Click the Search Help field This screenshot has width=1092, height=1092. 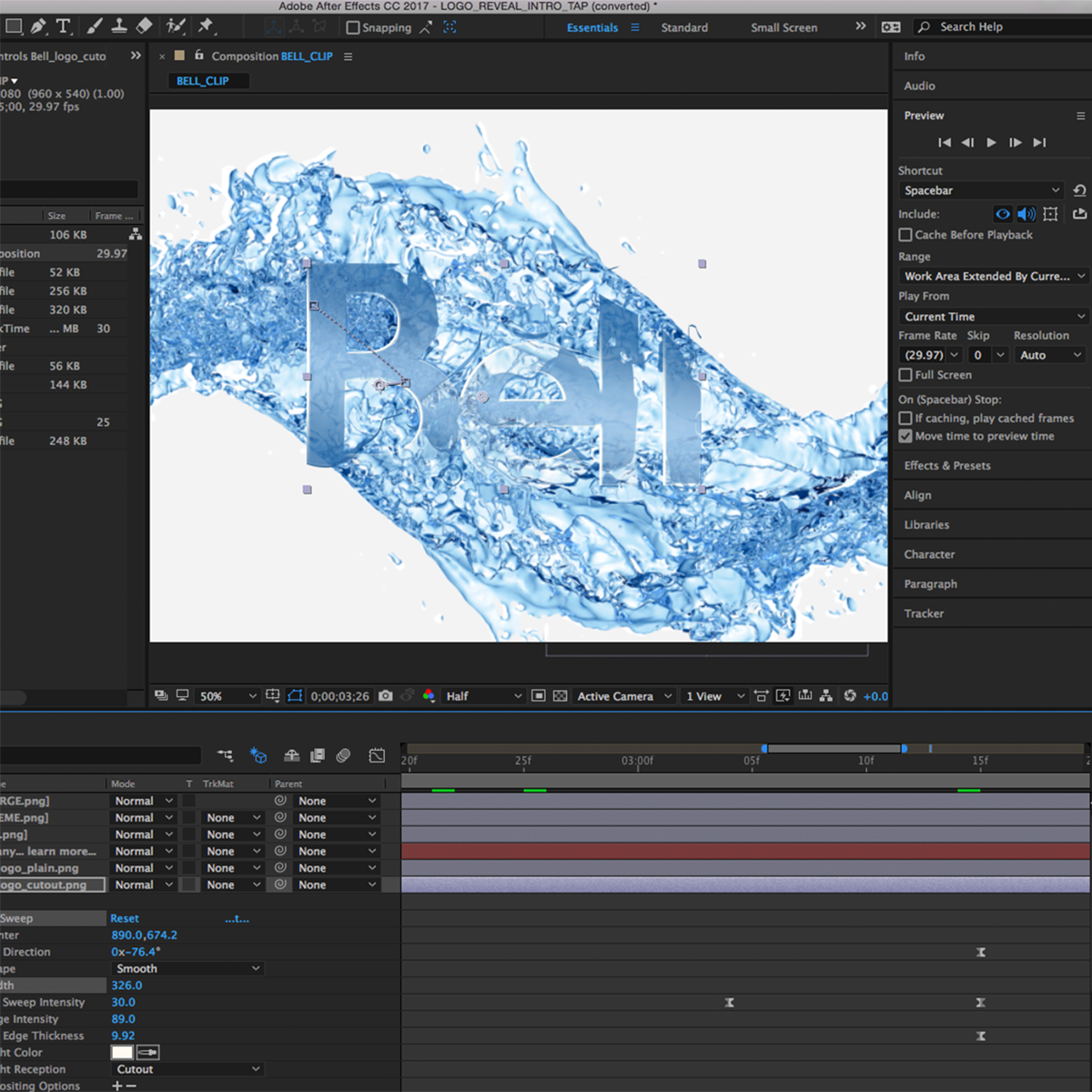(1001, 27)
